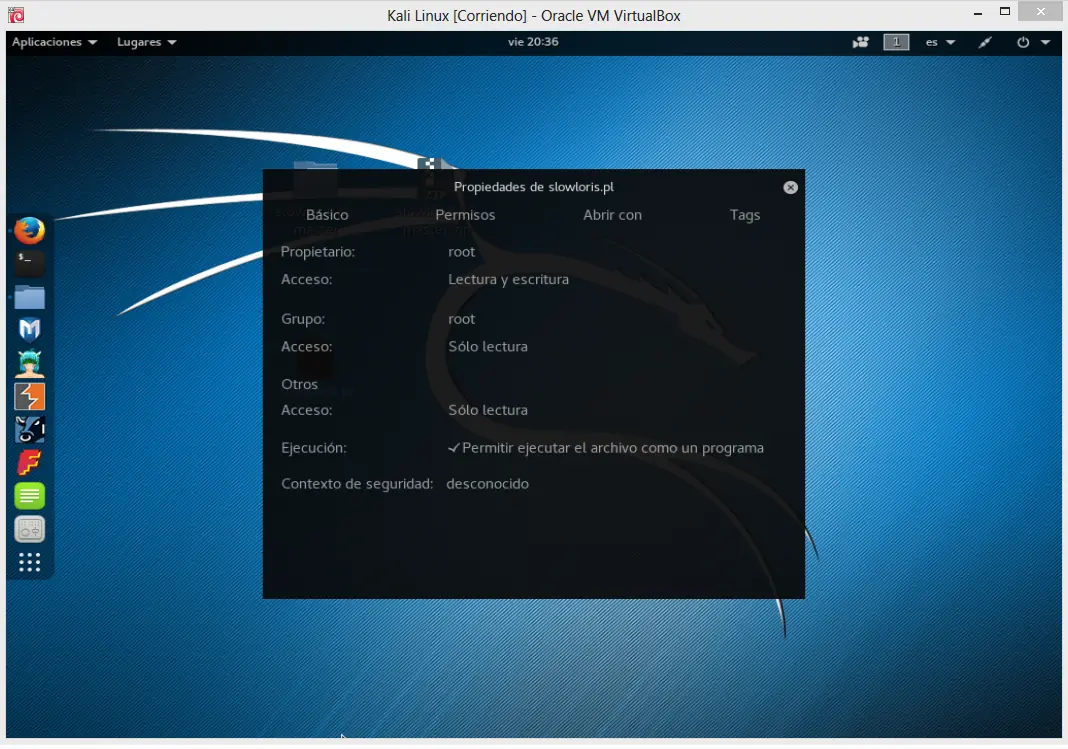Open Armitage from the dock
The height and width of the screenshot is (749, 1068).
click(29, 363)
